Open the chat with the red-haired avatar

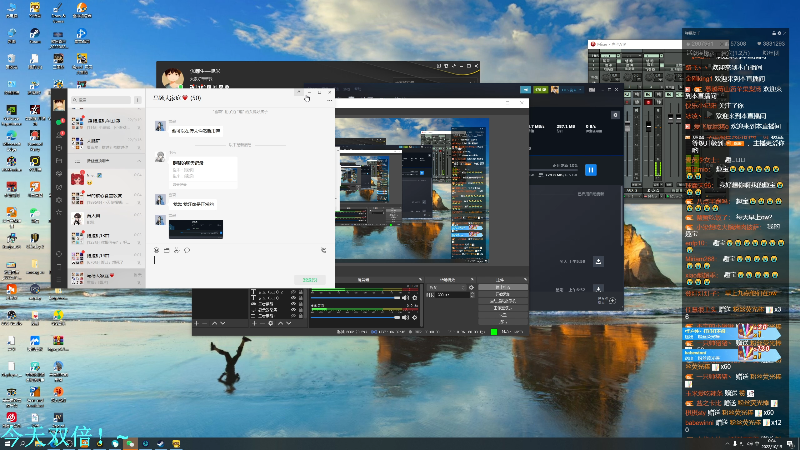pyautogui.click(x=107, y=178)
